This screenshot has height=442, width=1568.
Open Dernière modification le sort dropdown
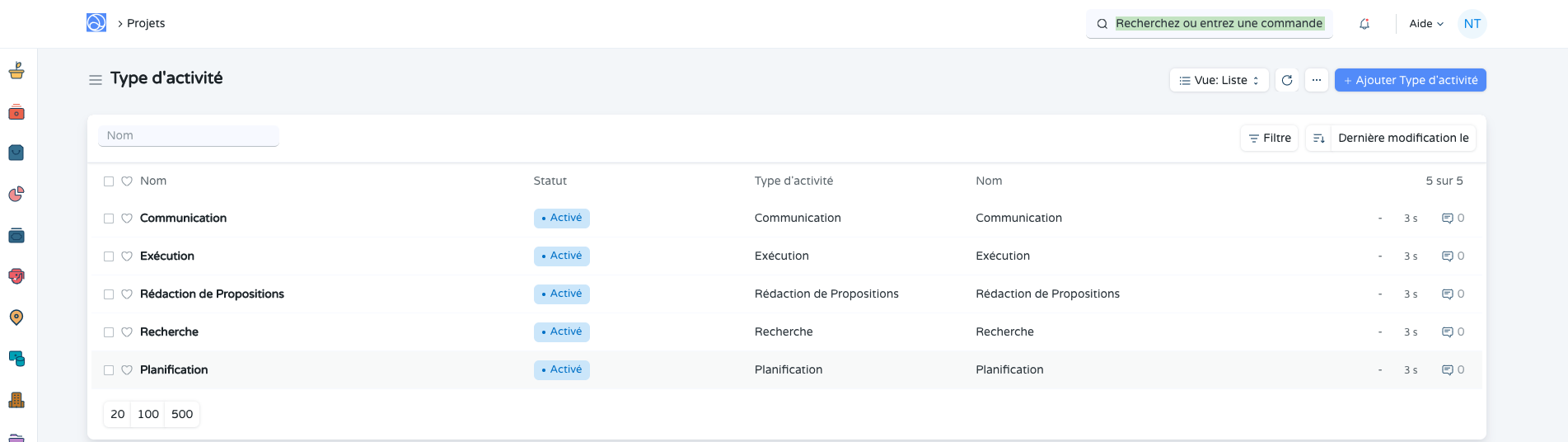[1402, 139]
